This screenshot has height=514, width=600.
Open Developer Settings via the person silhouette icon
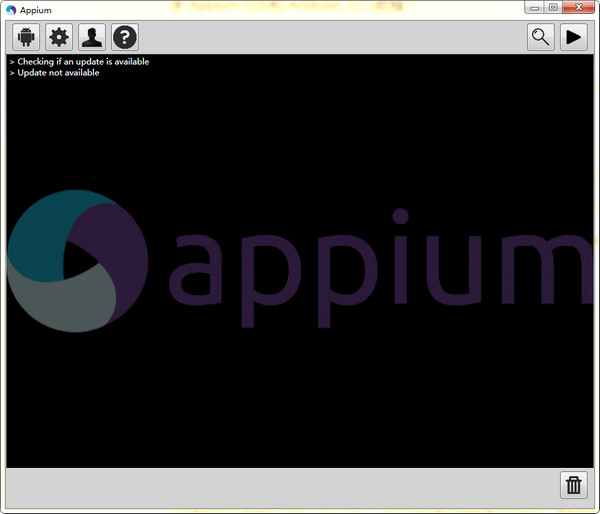(x=92, y=38)
